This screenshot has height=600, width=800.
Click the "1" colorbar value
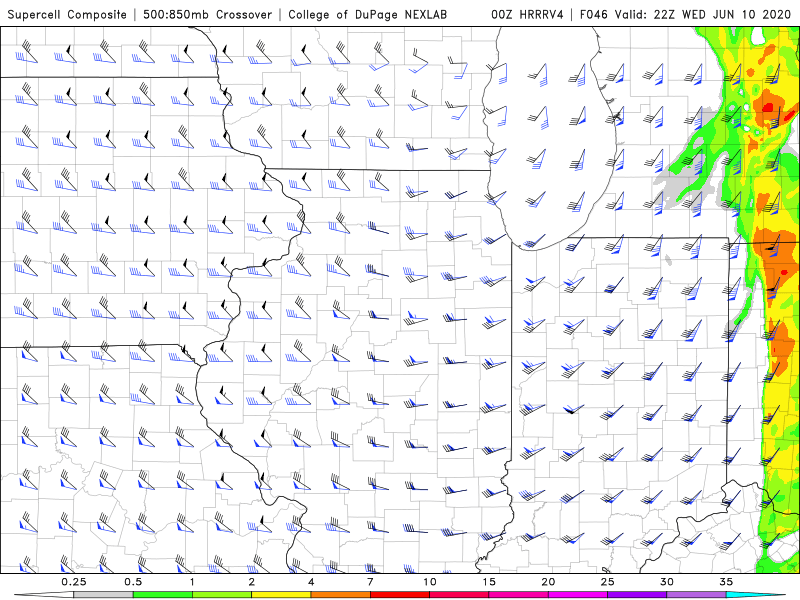coord(192,582)
